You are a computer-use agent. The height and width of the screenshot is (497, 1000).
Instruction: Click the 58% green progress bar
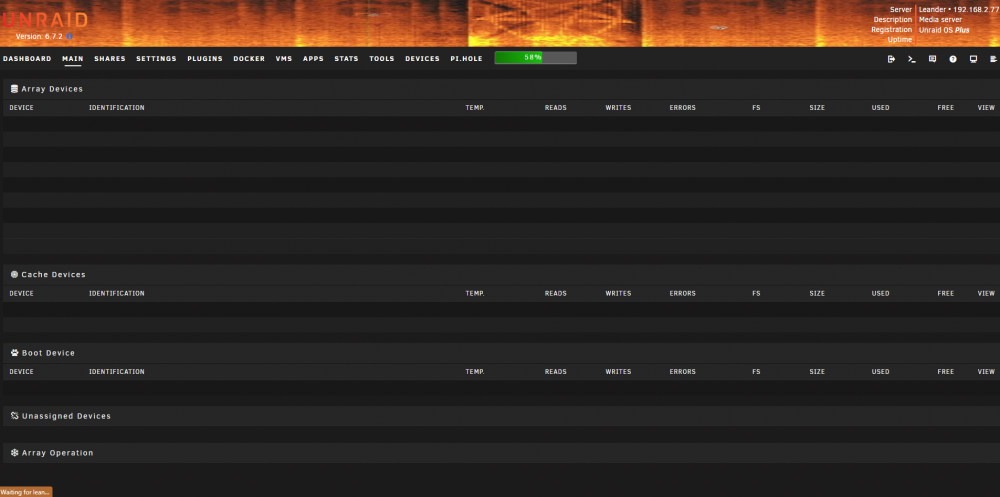(535, 58)
